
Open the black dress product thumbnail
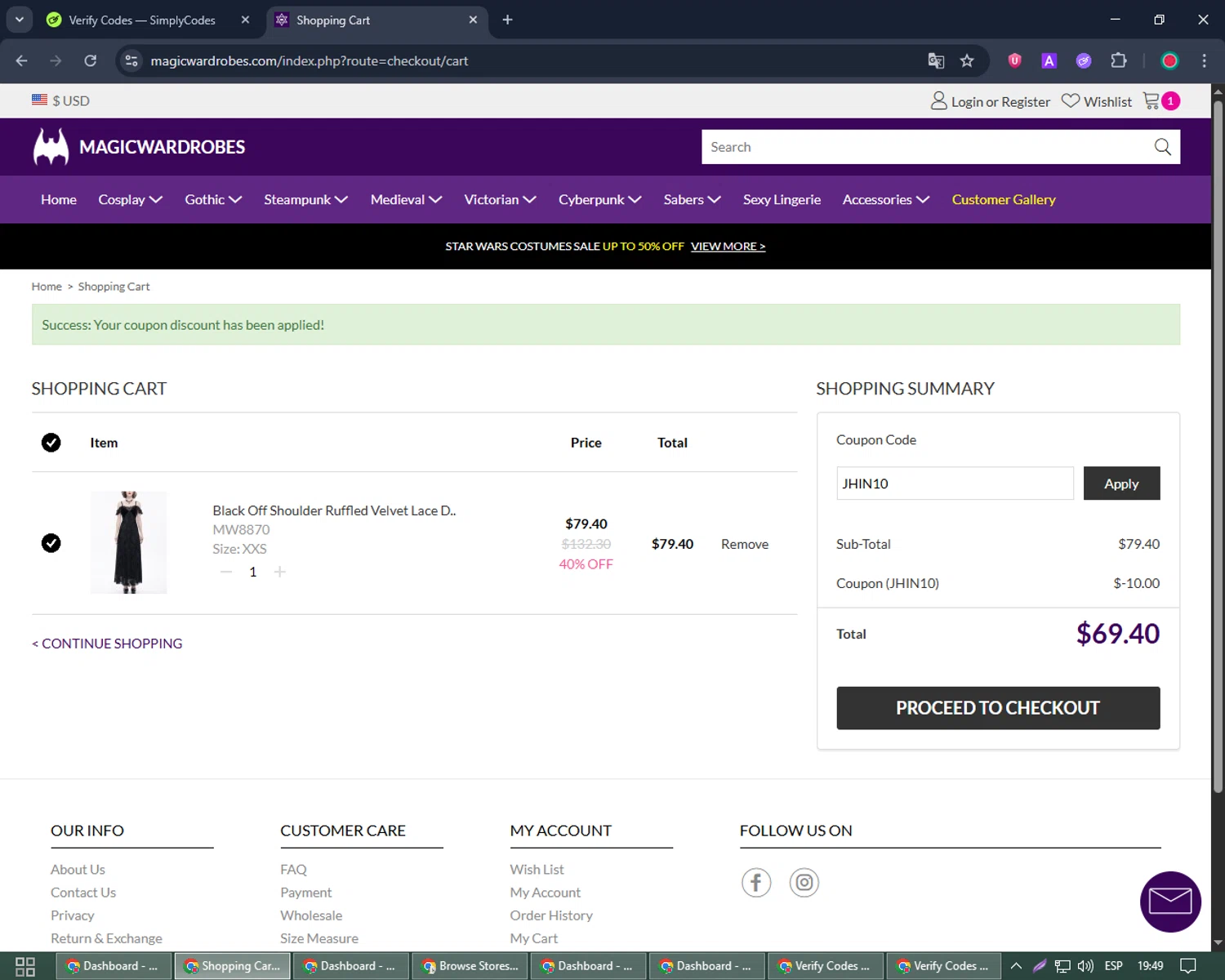128,542
